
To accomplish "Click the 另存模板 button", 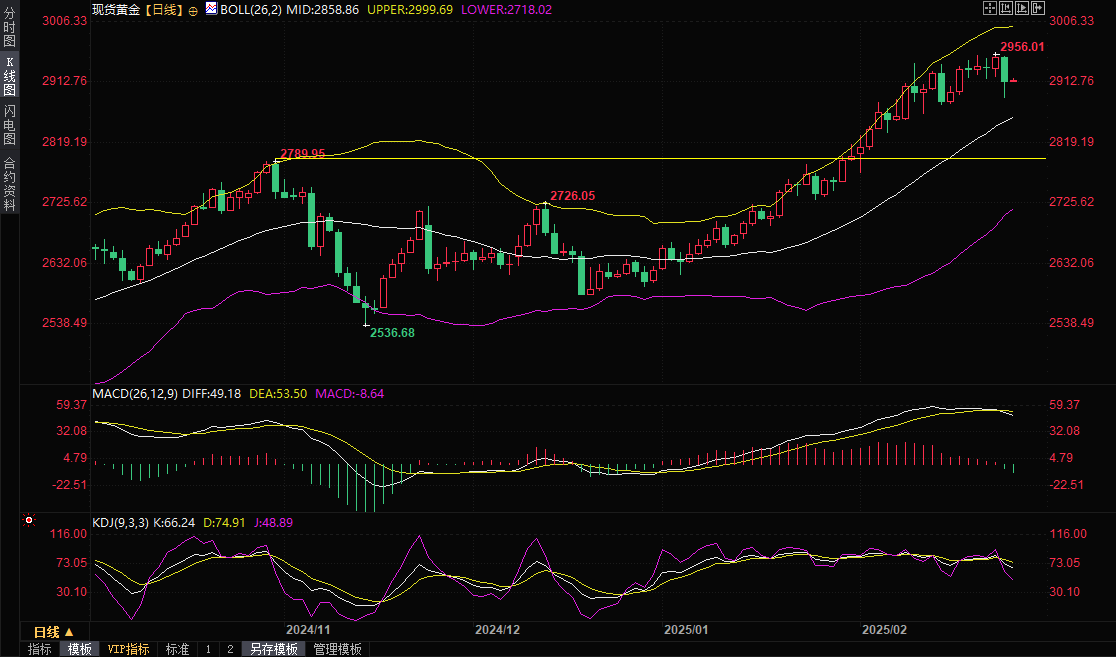I will 273,649.
